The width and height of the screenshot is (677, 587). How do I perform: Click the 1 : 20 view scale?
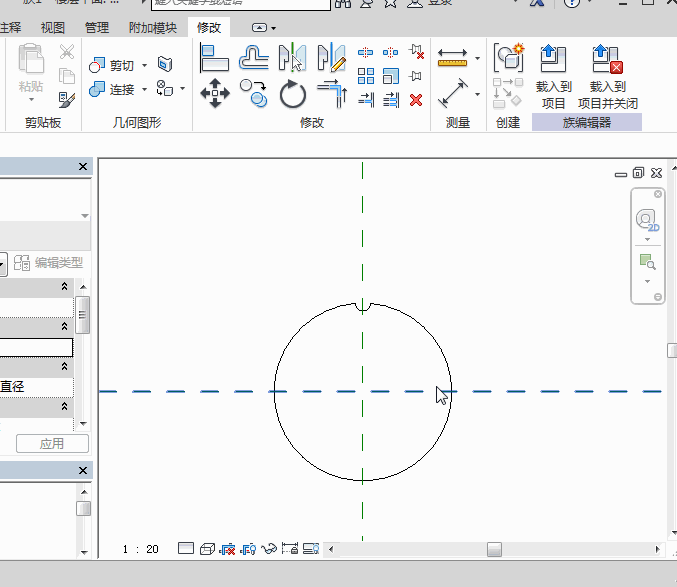(141, 549)
